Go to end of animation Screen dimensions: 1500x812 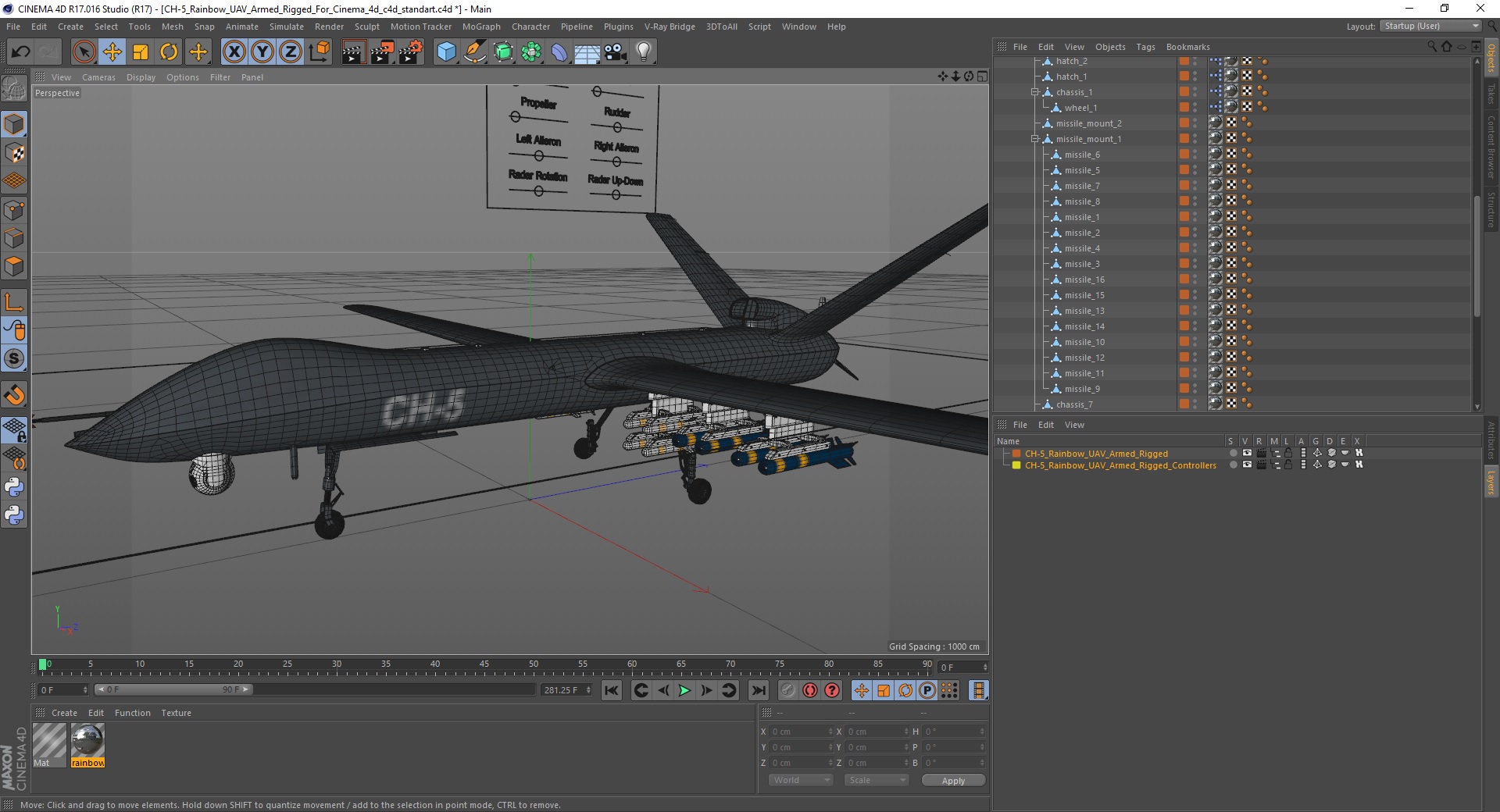pyautogui.click(x=758, y=690)
